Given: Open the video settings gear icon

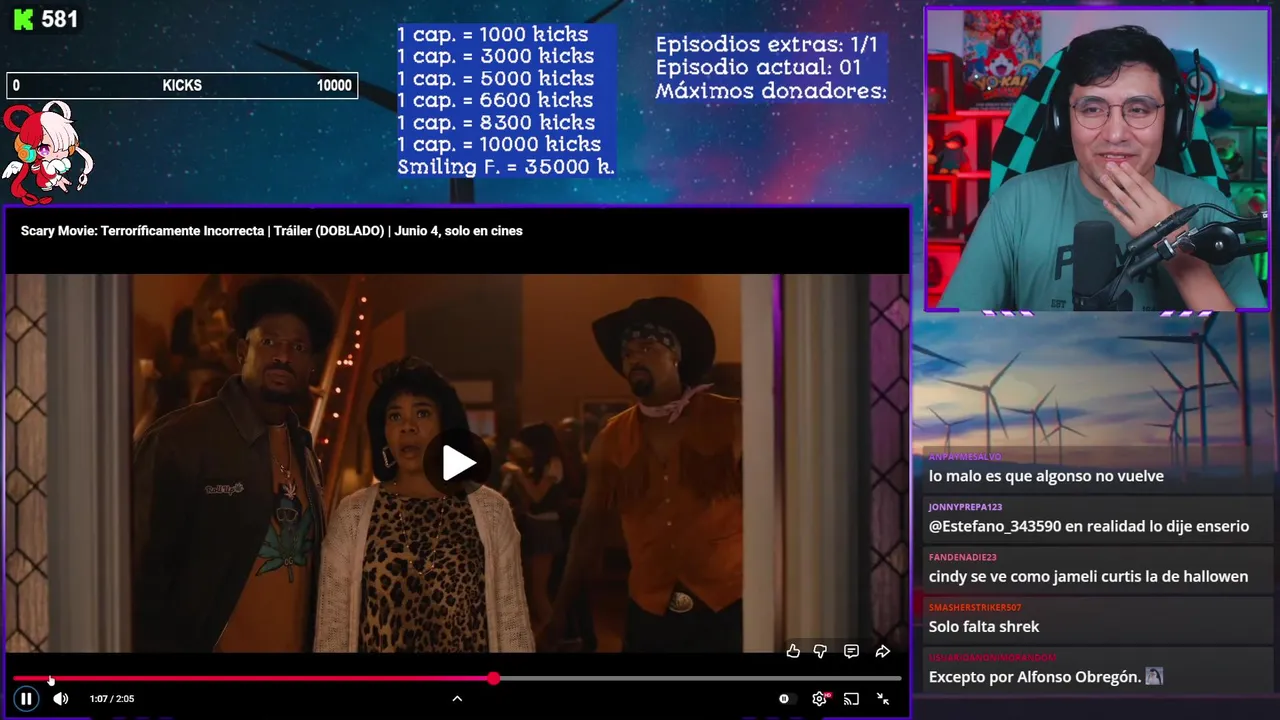Looking at the screenshot, I should (819, 699).
